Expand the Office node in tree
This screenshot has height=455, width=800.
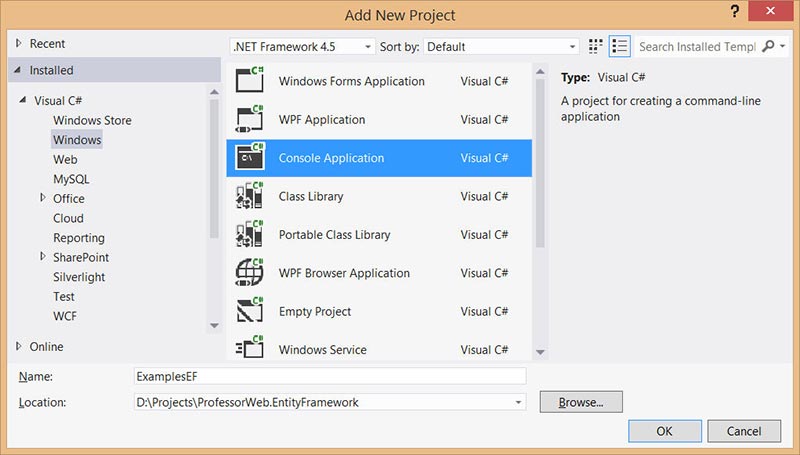42,199
